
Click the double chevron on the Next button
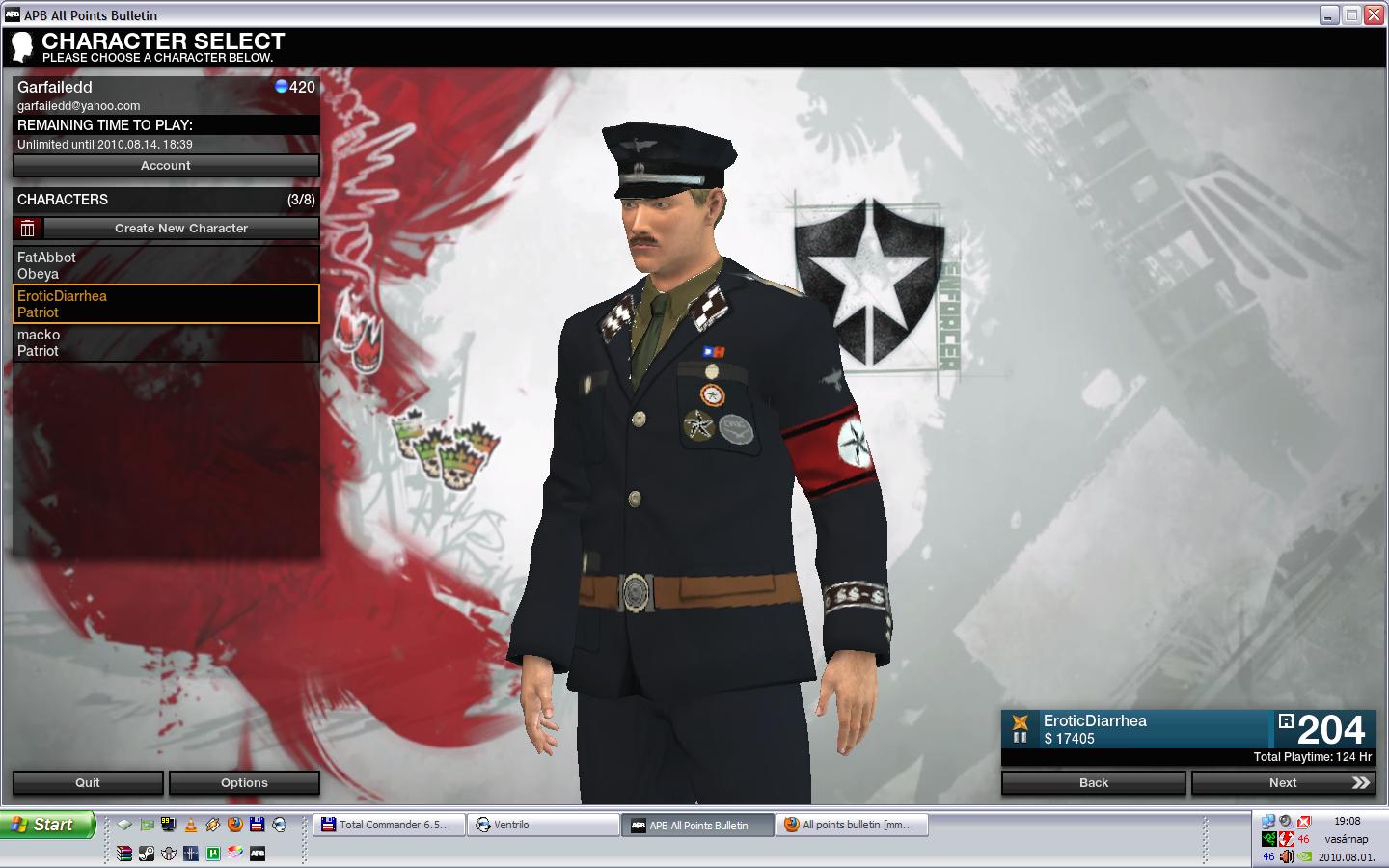pos(1361,783)
